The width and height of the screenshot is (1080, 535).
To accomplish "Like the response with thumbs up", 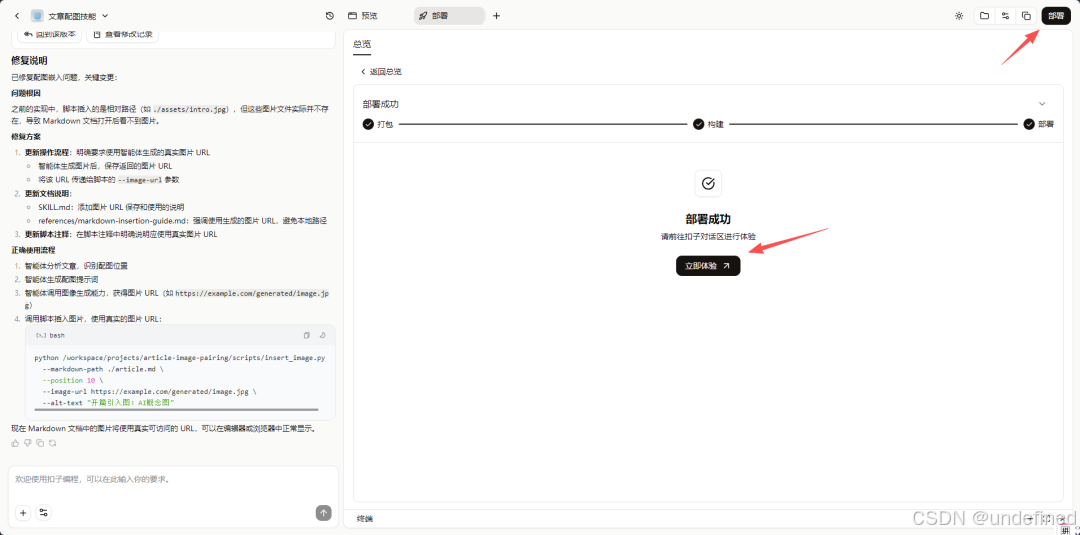I will 15,443.
